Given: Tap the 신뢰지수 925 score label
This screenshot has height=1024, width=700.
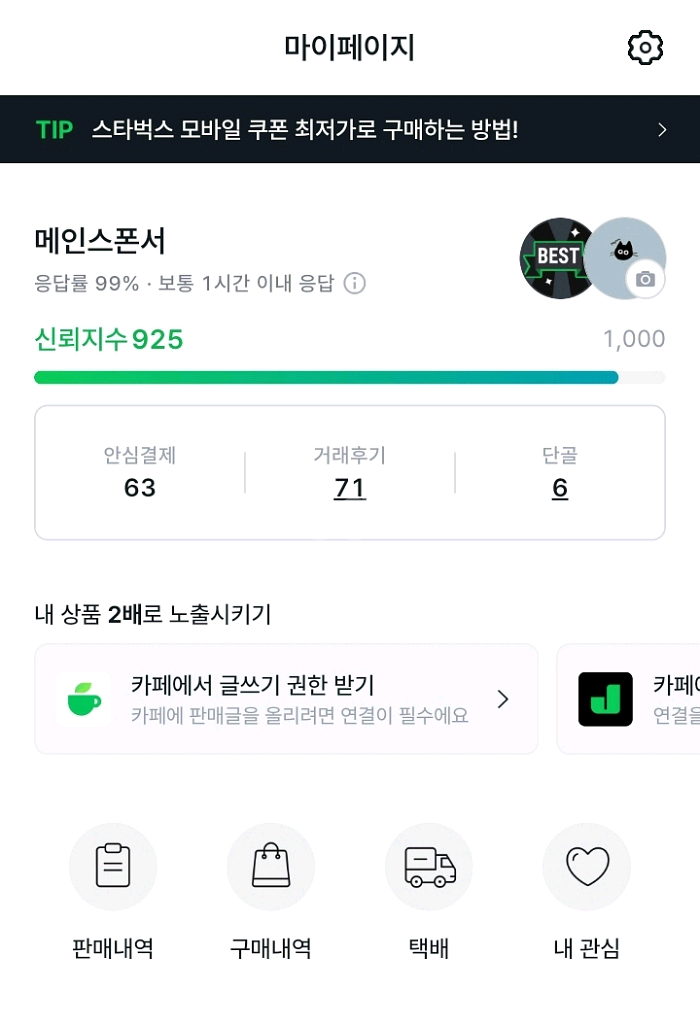Looking at the screenshot, I should coord(109,340).
